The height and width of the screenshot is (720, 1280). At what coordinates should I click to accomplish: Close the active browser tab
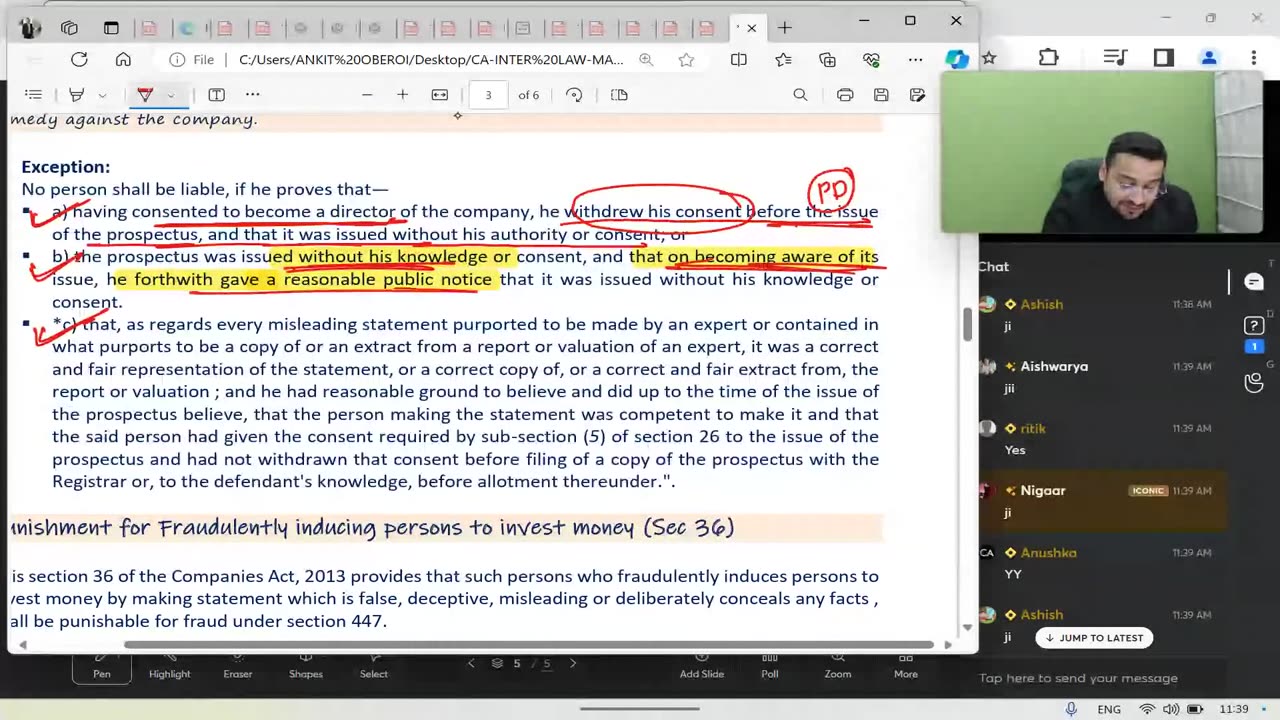click(x=752, y=28)
